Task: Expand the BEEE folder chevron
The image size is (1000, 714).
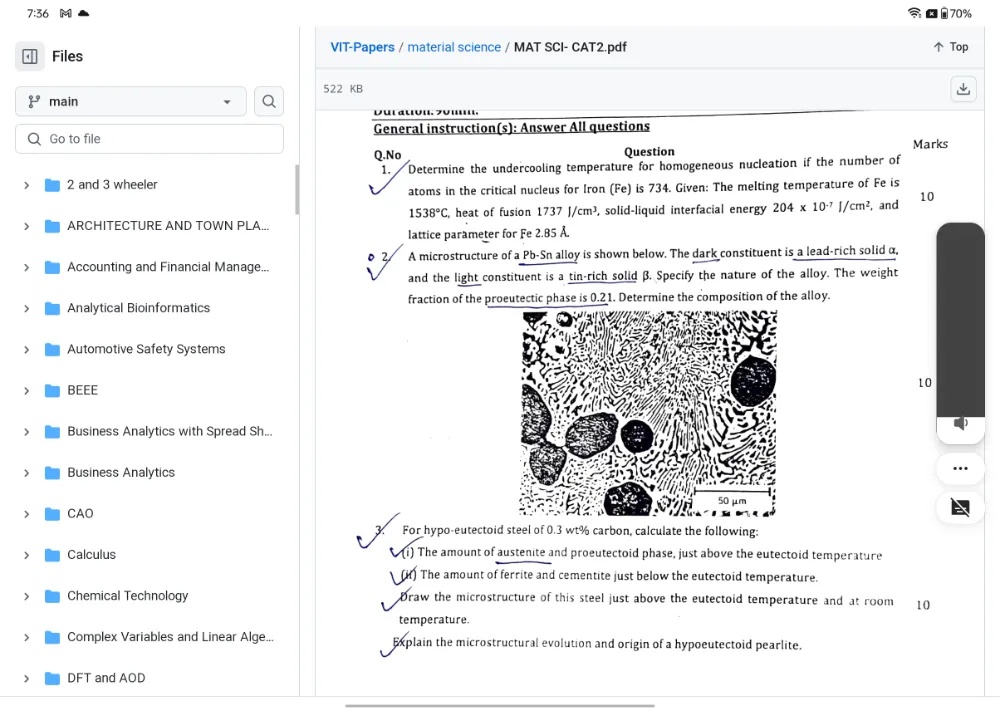Action: (26, 391)
